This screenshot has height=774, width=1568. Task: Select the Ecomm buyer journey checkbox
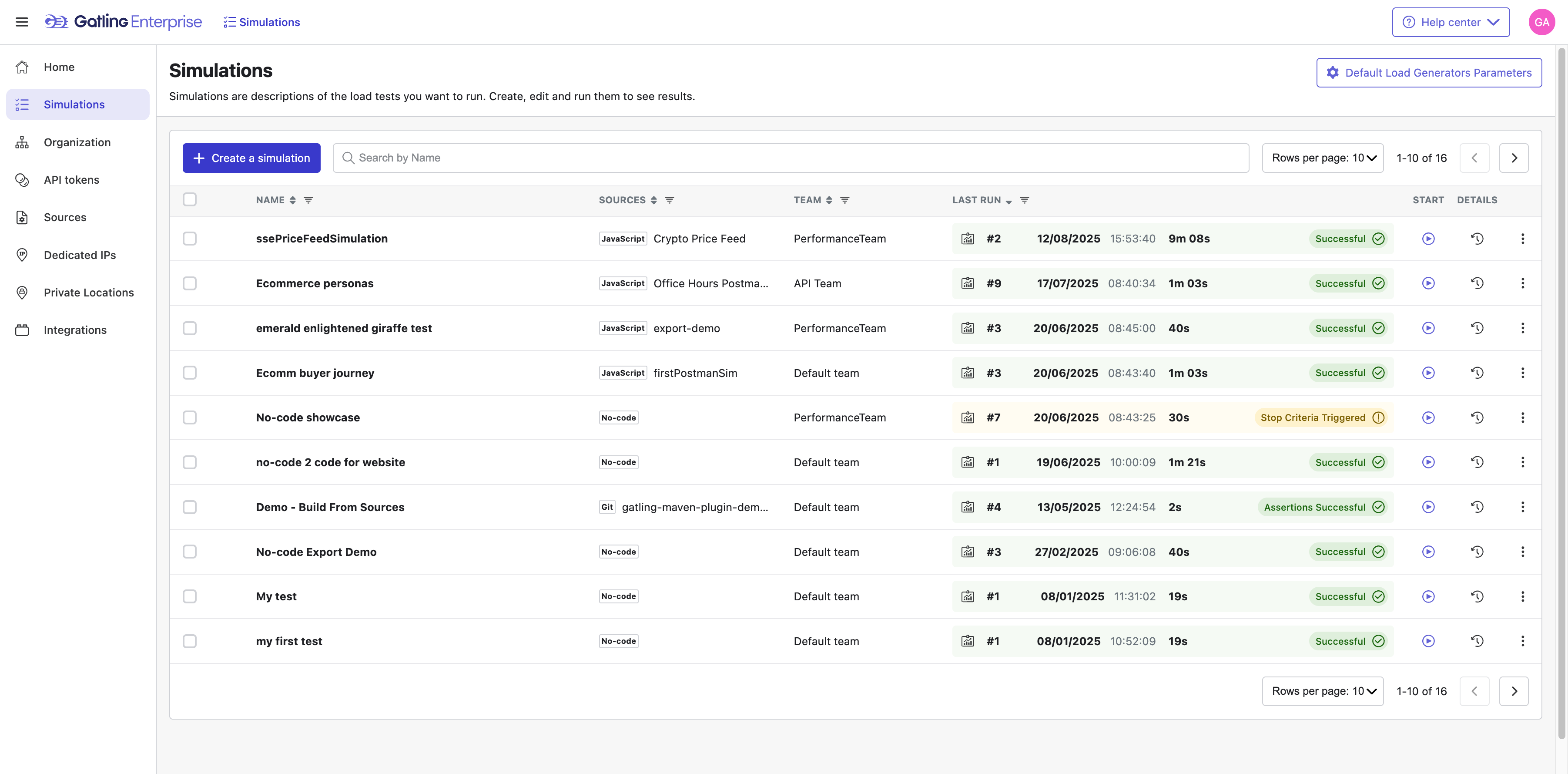190,373
